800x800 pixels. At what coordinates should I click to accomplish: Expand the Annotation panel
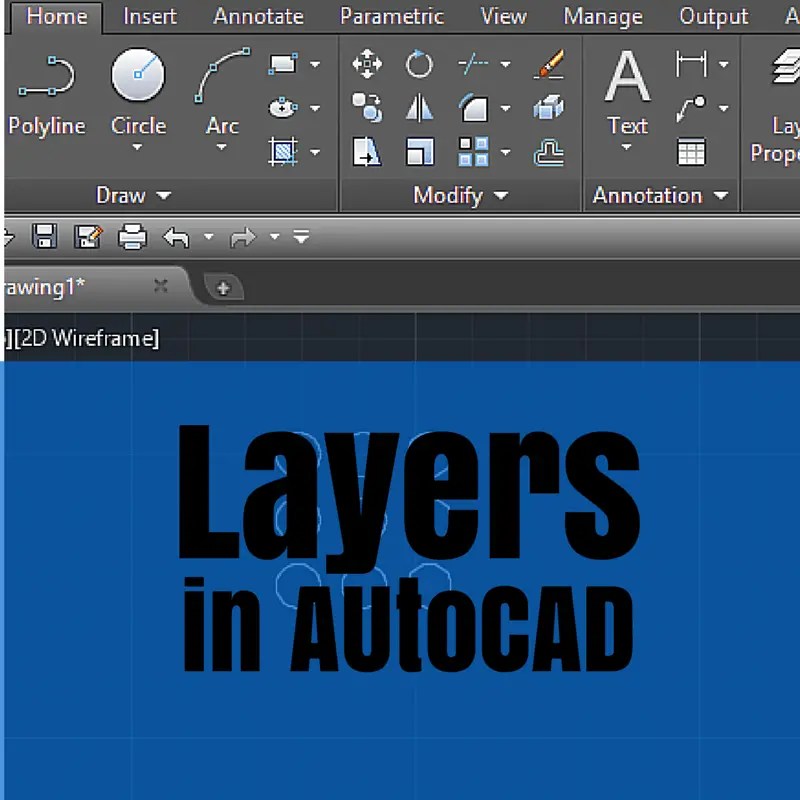click(661, 195)
